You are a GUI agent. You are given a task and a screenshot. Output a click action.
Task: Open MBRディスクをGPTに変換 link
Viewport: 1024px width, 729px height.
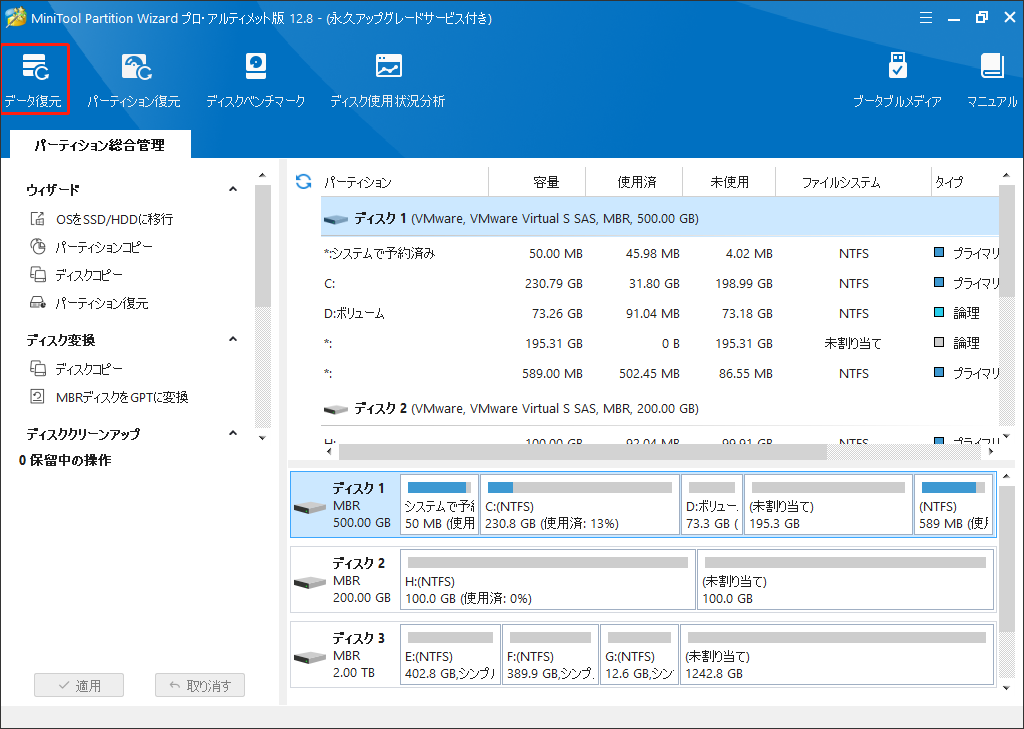tap(122, 397)
